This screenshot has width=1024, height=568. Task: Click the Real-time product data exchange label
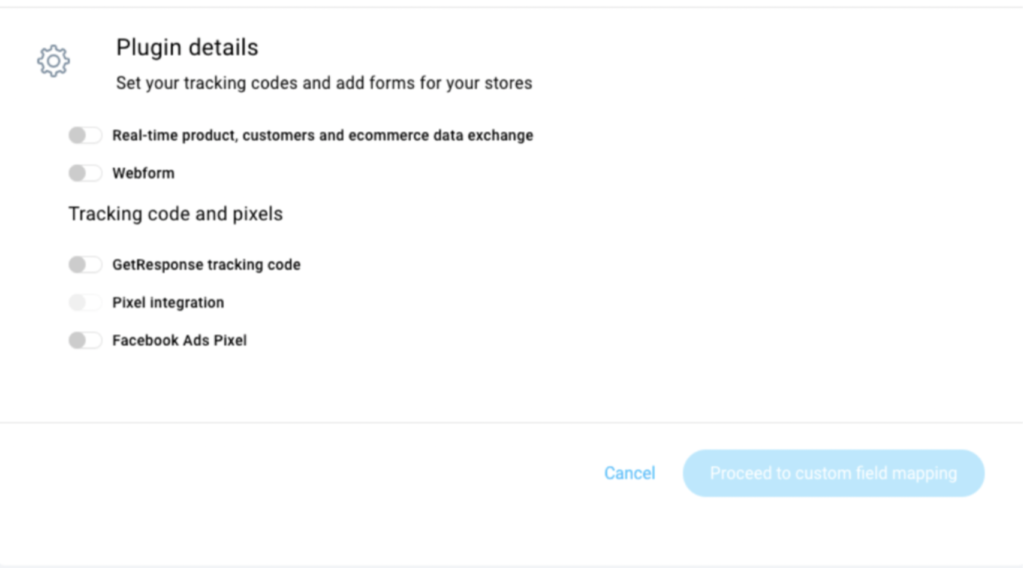[323, 135]
